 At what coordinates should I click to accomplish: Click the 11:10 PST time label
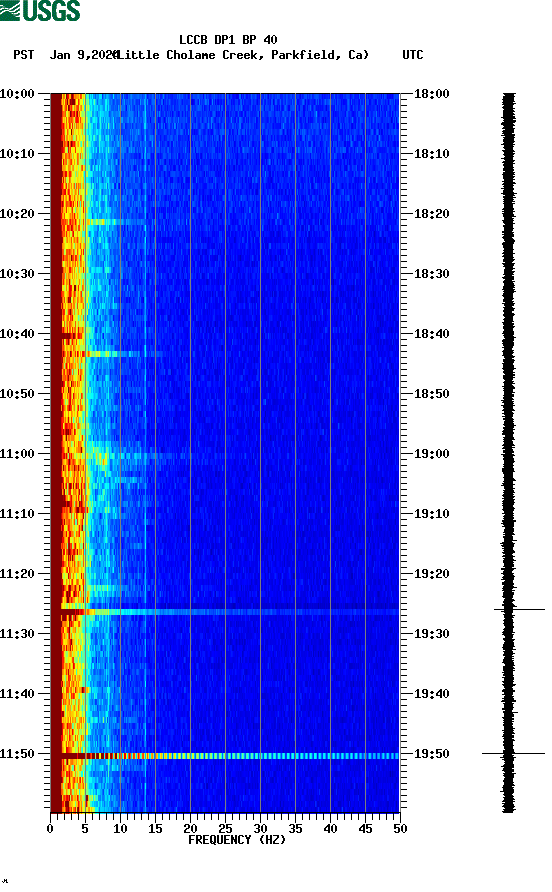pyautogui.click(x=17, y=514)
